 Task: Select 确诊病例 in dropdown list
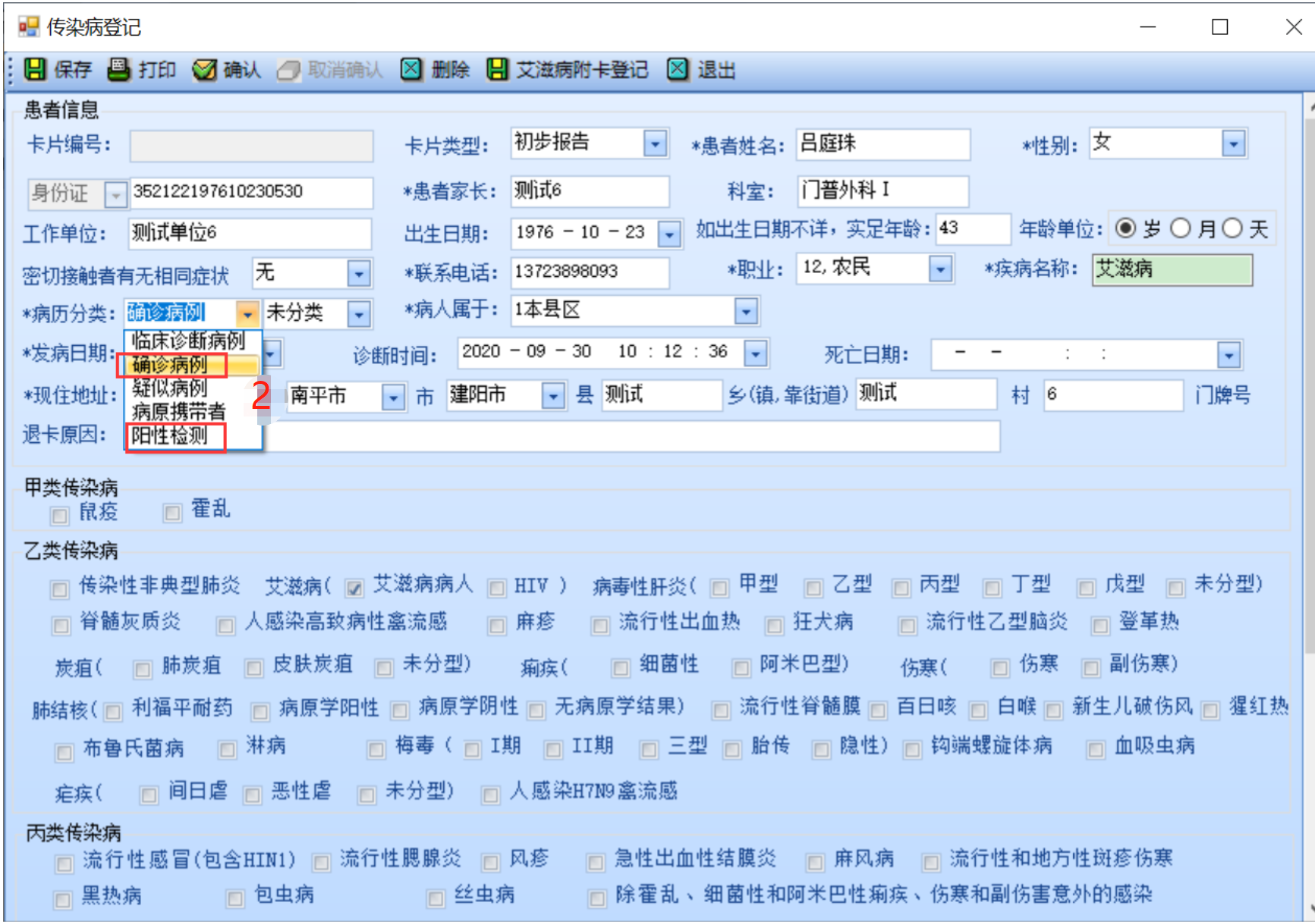pyautogui.click(x=193, y=365)
